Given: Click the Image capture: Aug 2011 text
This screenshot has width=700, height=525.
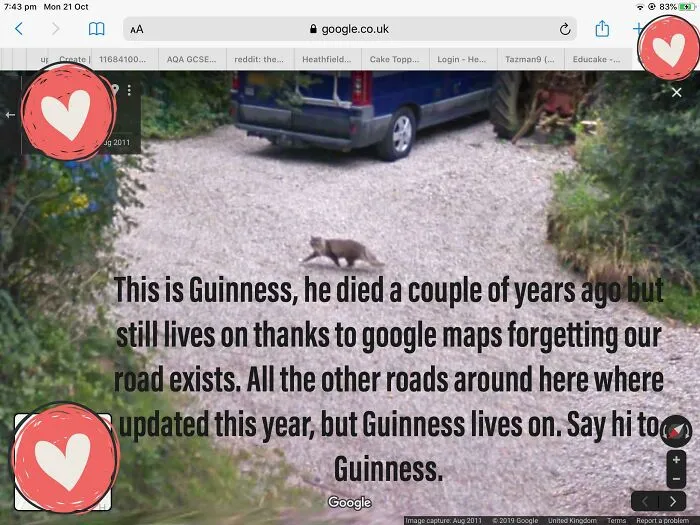Looking at the screenshot, I should 444,521.
